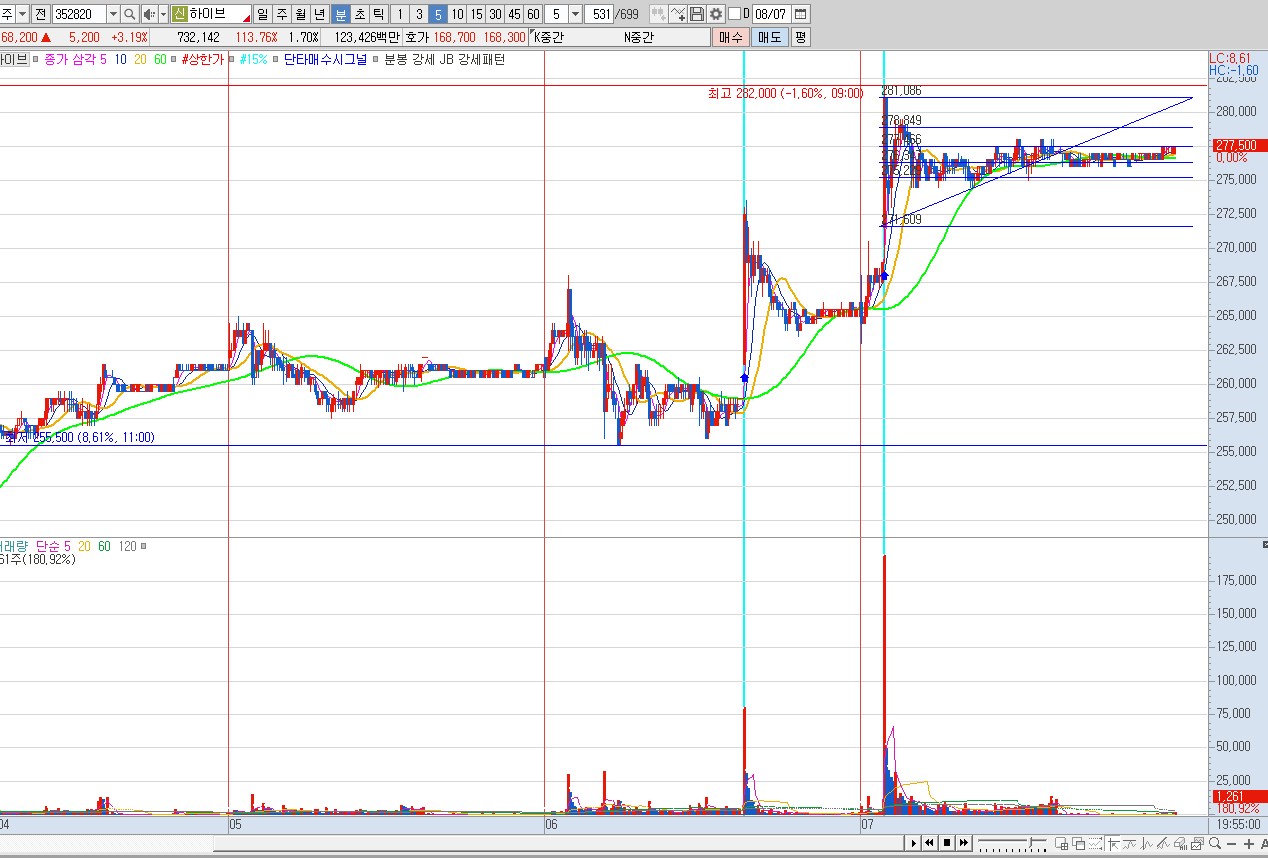Click the trend line drawing icon
1268x858 pixels.
1164,843
